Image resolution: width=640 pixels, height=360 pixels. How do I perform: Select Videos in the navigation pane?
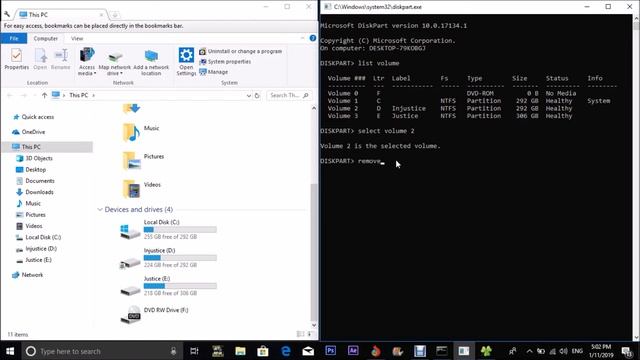coord(33,226)
